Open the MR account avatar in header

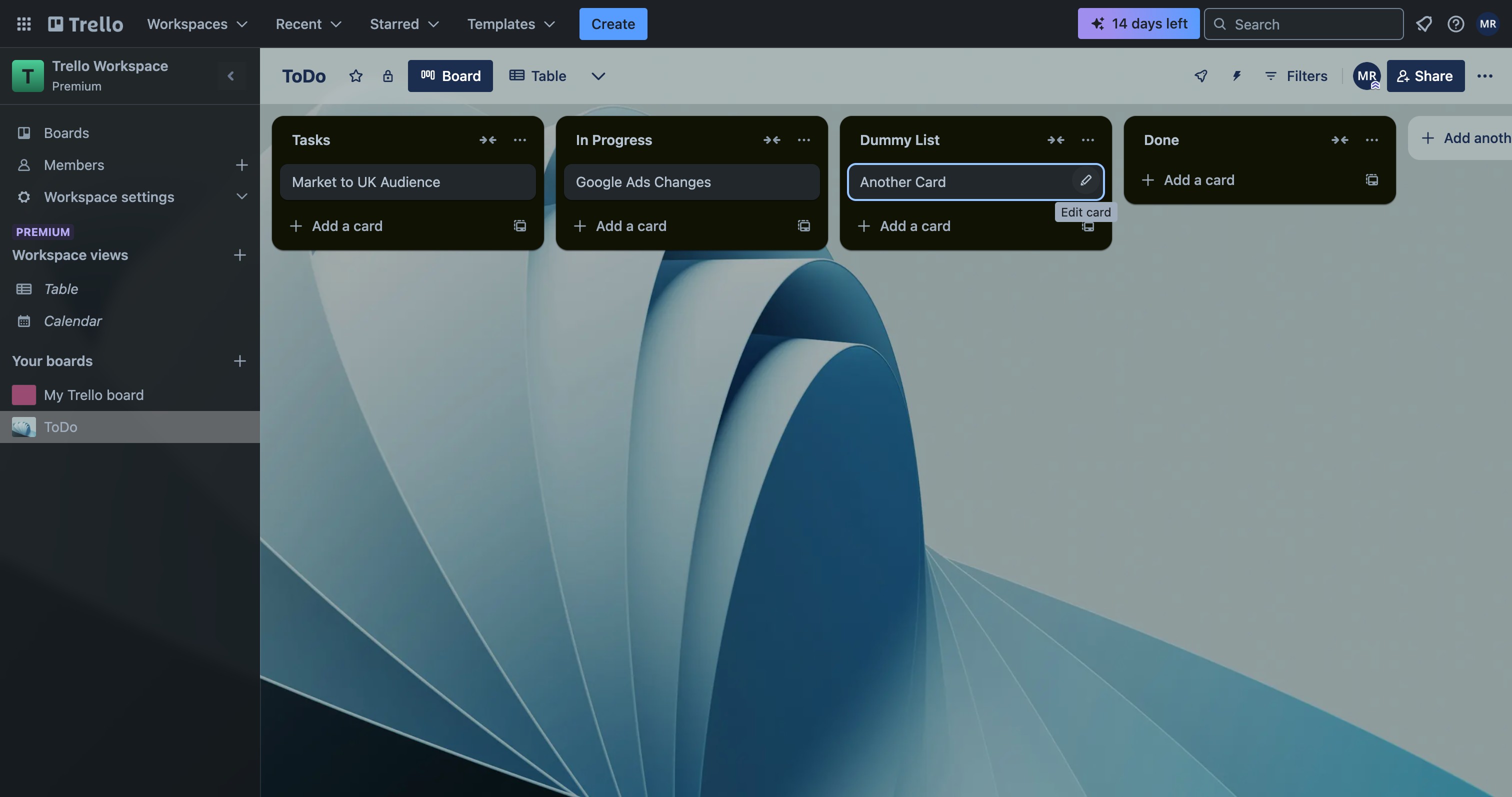[x=1488, y=24]
